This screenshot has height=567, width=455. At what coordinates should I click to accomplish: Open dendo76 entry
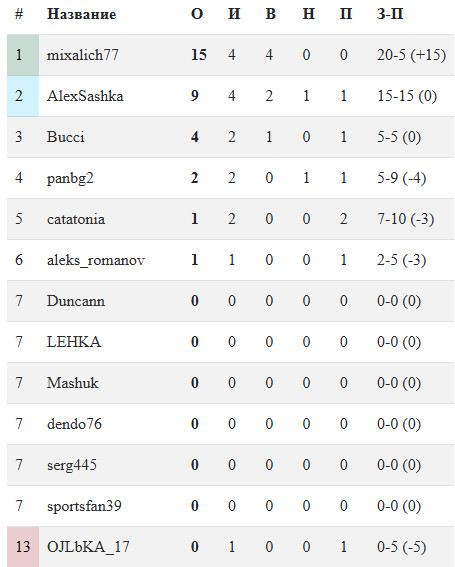pos(74,424)
